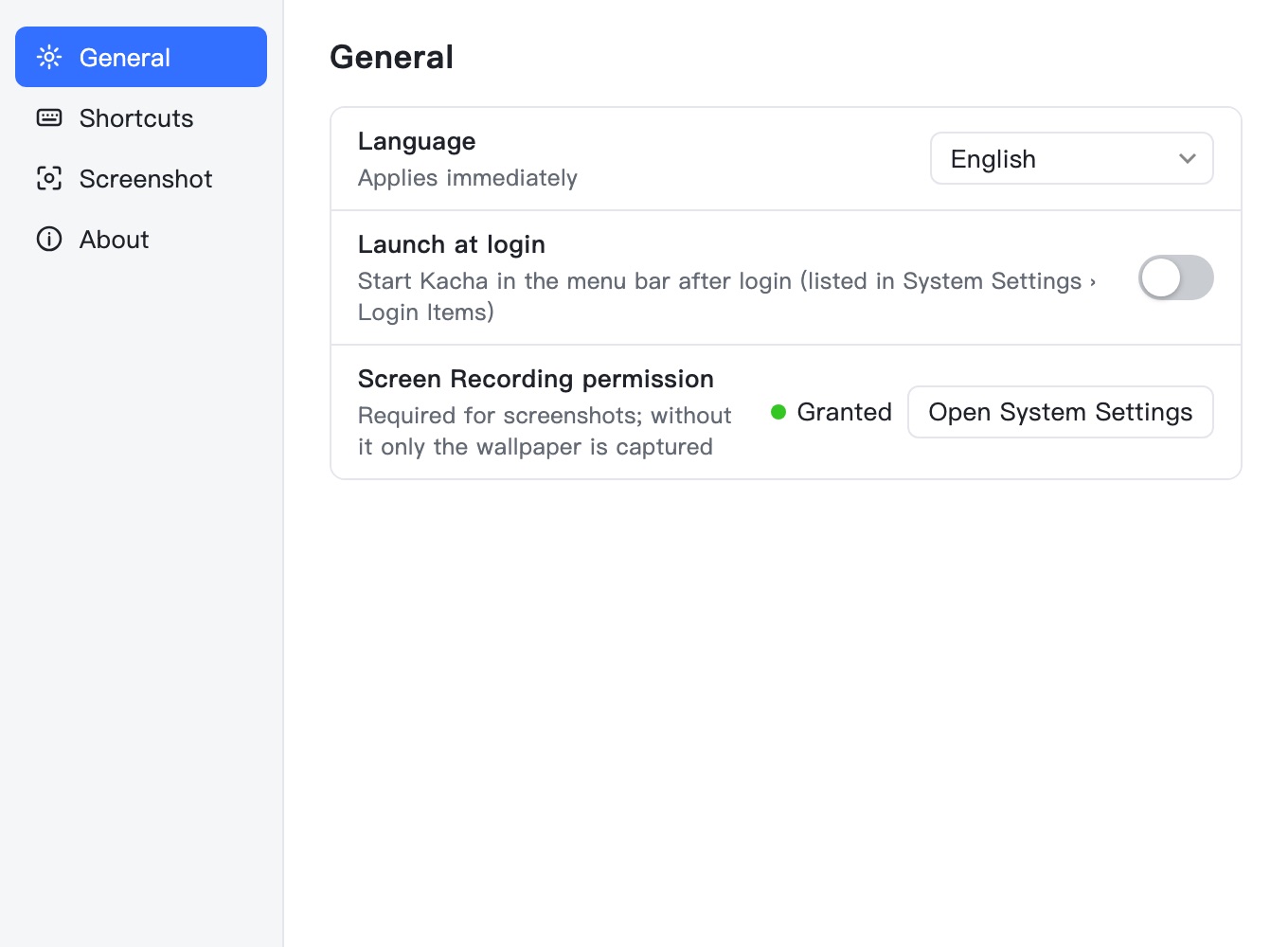Viewport: 1288px width, 947px height.
Task: Open the English language dropdown
Action: point(1071,158)
